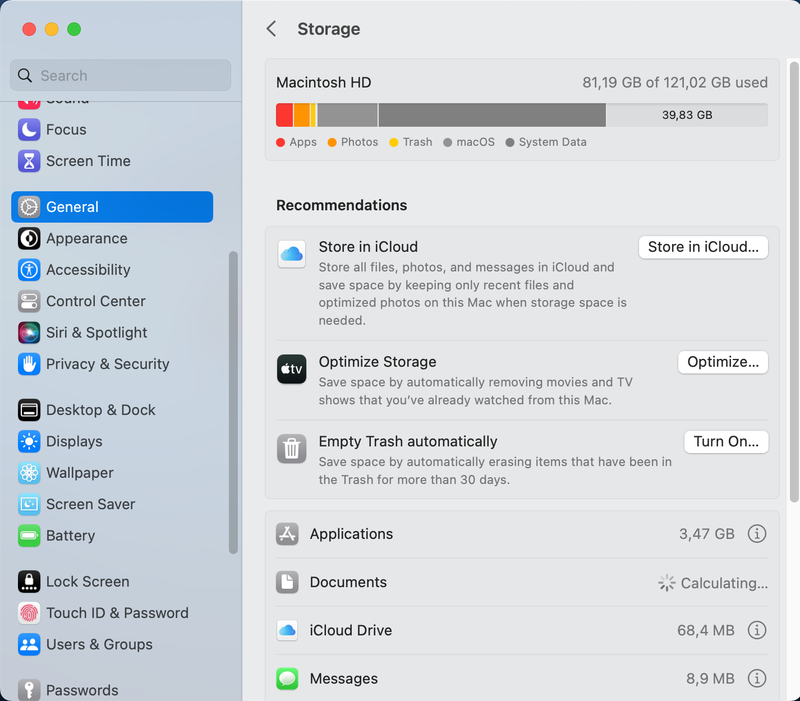Screen dimensions: 800x701
Task: Select Users & Groups in sidebar
Action: click(112, 644)
